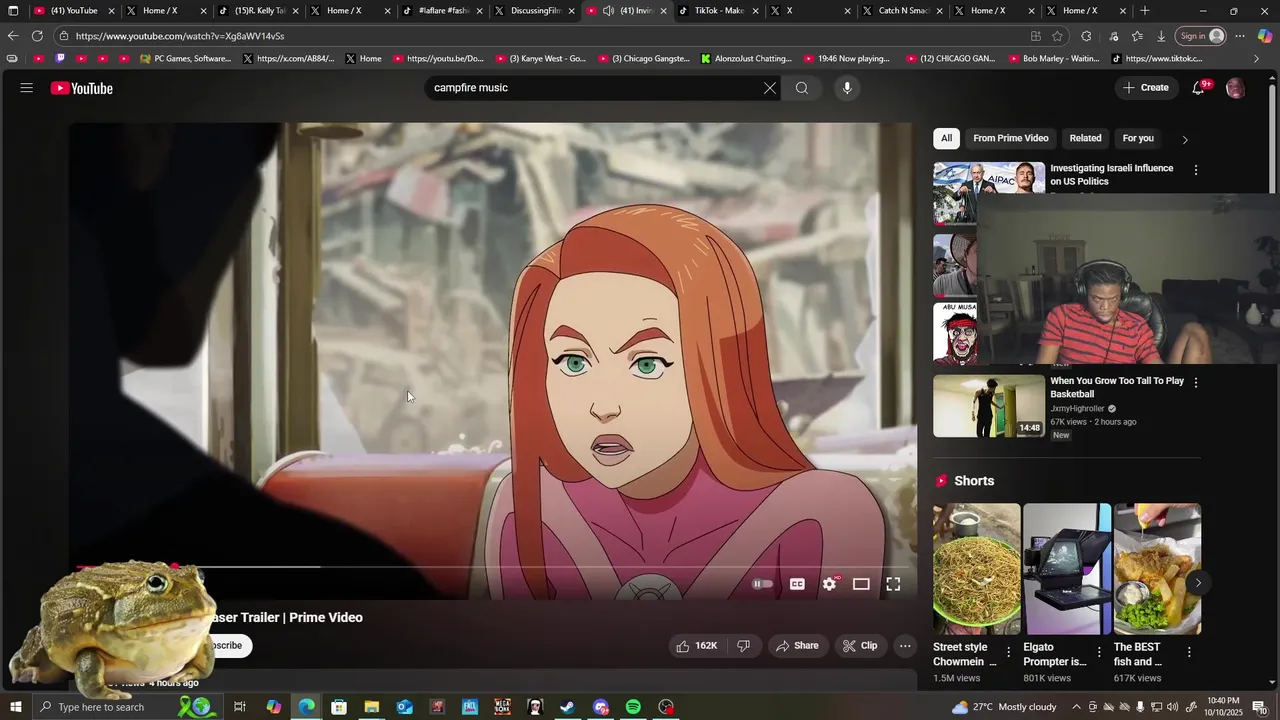Screen dimensions: 1280x720
Task: Select the All filter chip
Action: [946, 138]
